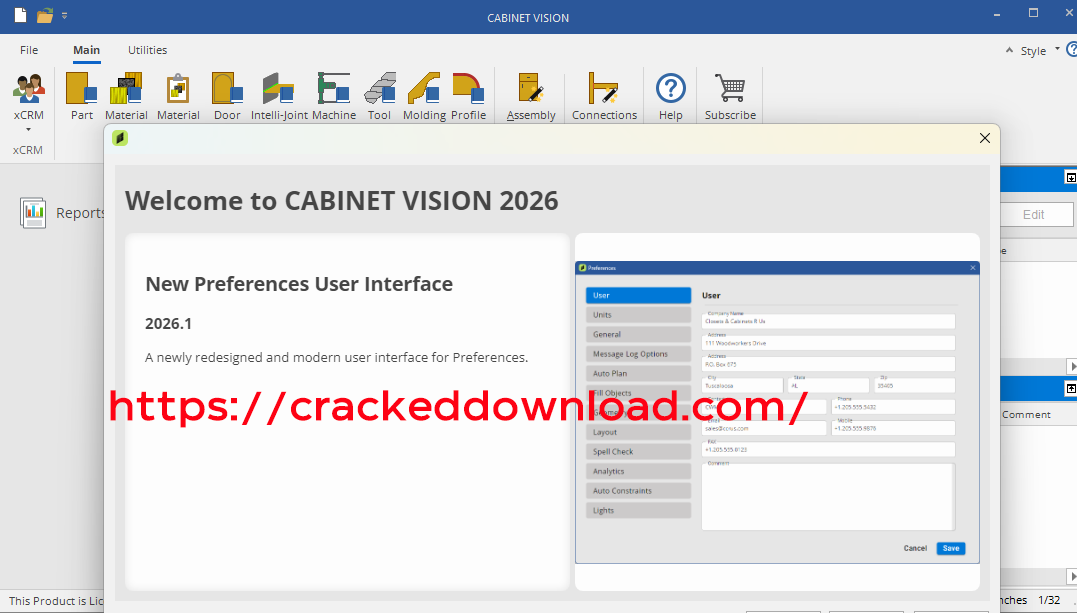Image resolution: width=1077 pixels, height=613 pixels.
Task: Click the bottom right scroll arrow
Action: (1071, 575)
